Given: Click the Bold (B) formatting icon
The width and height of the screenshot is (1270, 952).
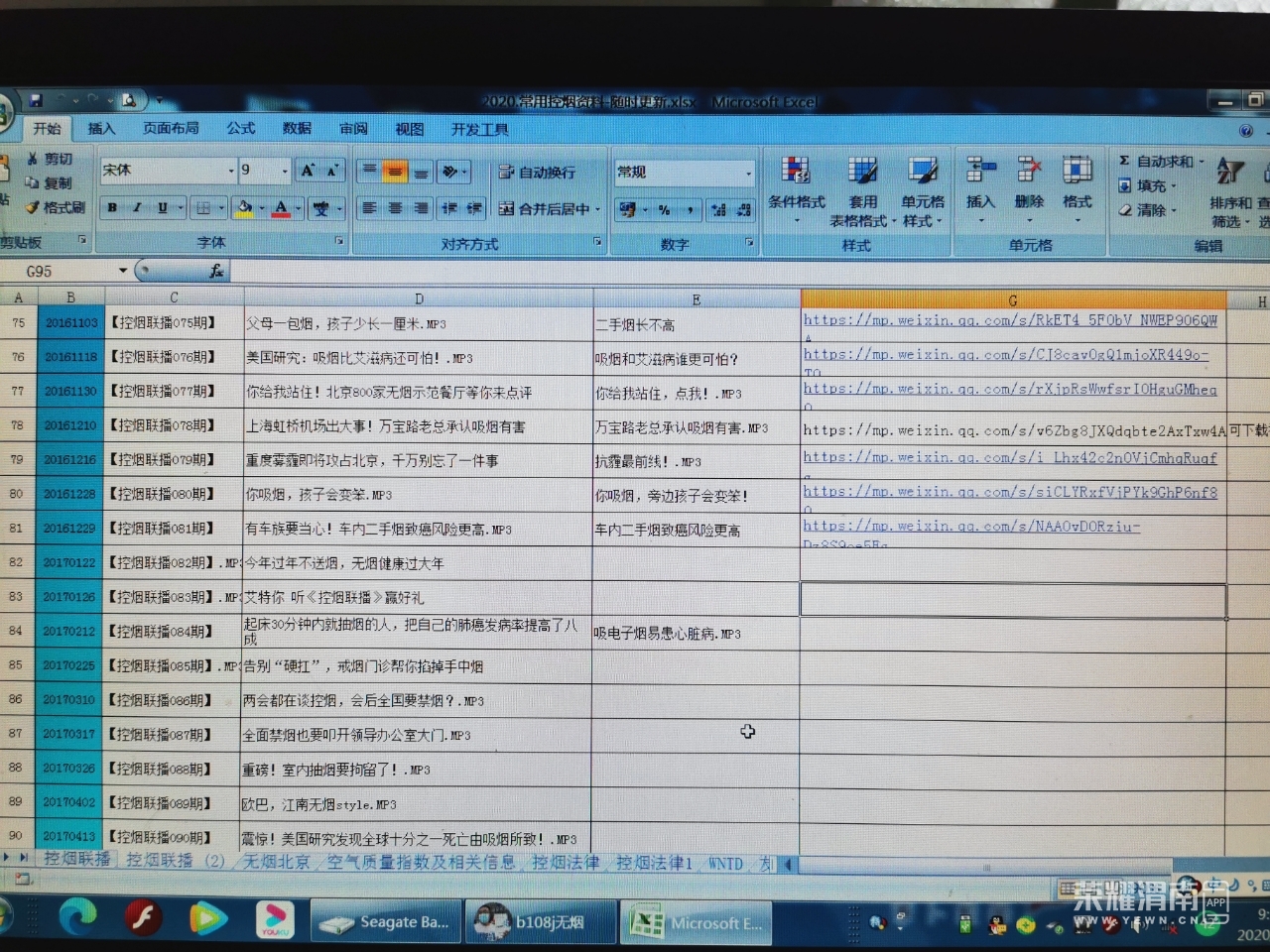Looking at the screenshot, I should [113, 208].
